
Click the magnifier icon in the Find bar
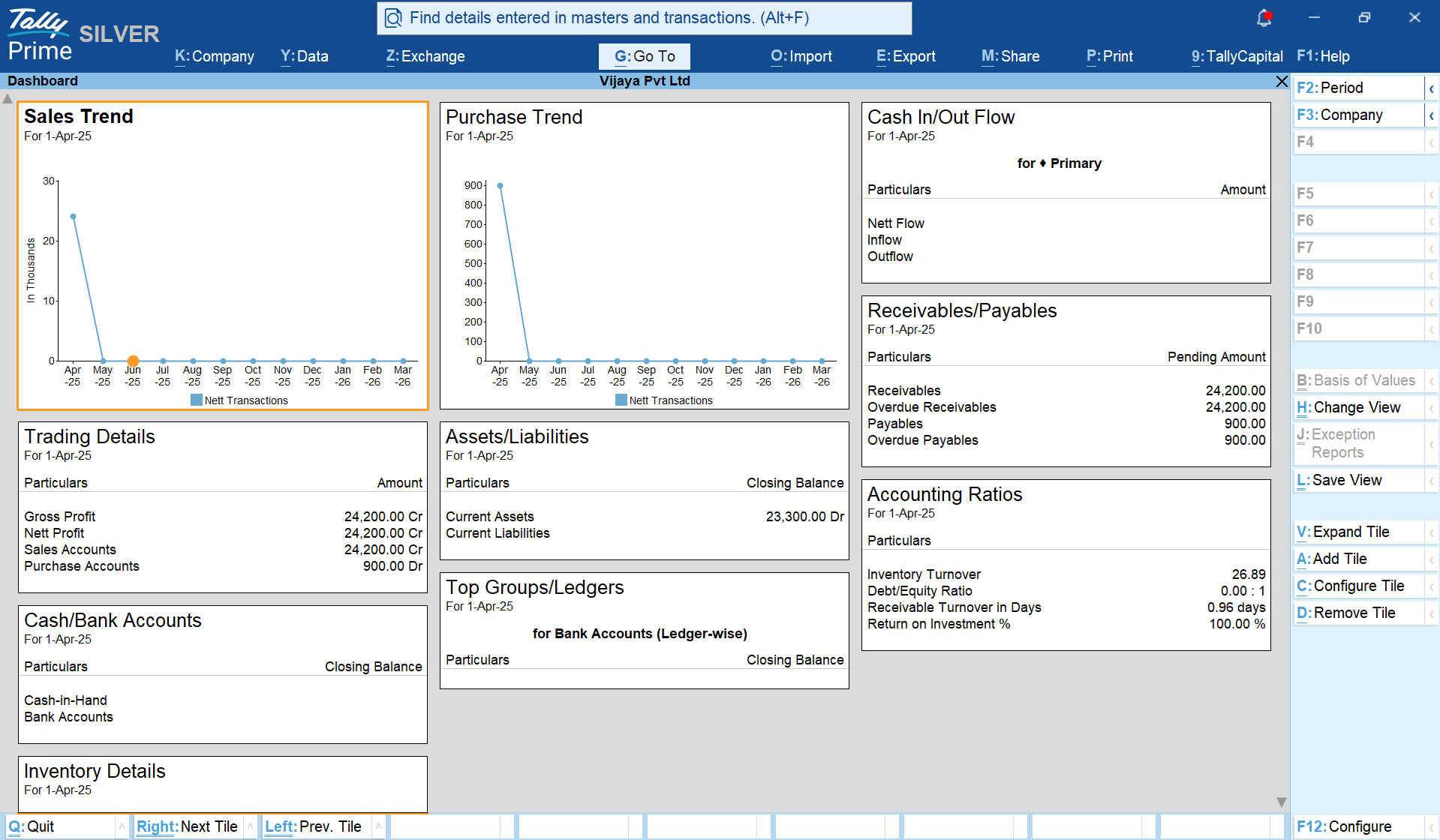(x=393, y=18)
